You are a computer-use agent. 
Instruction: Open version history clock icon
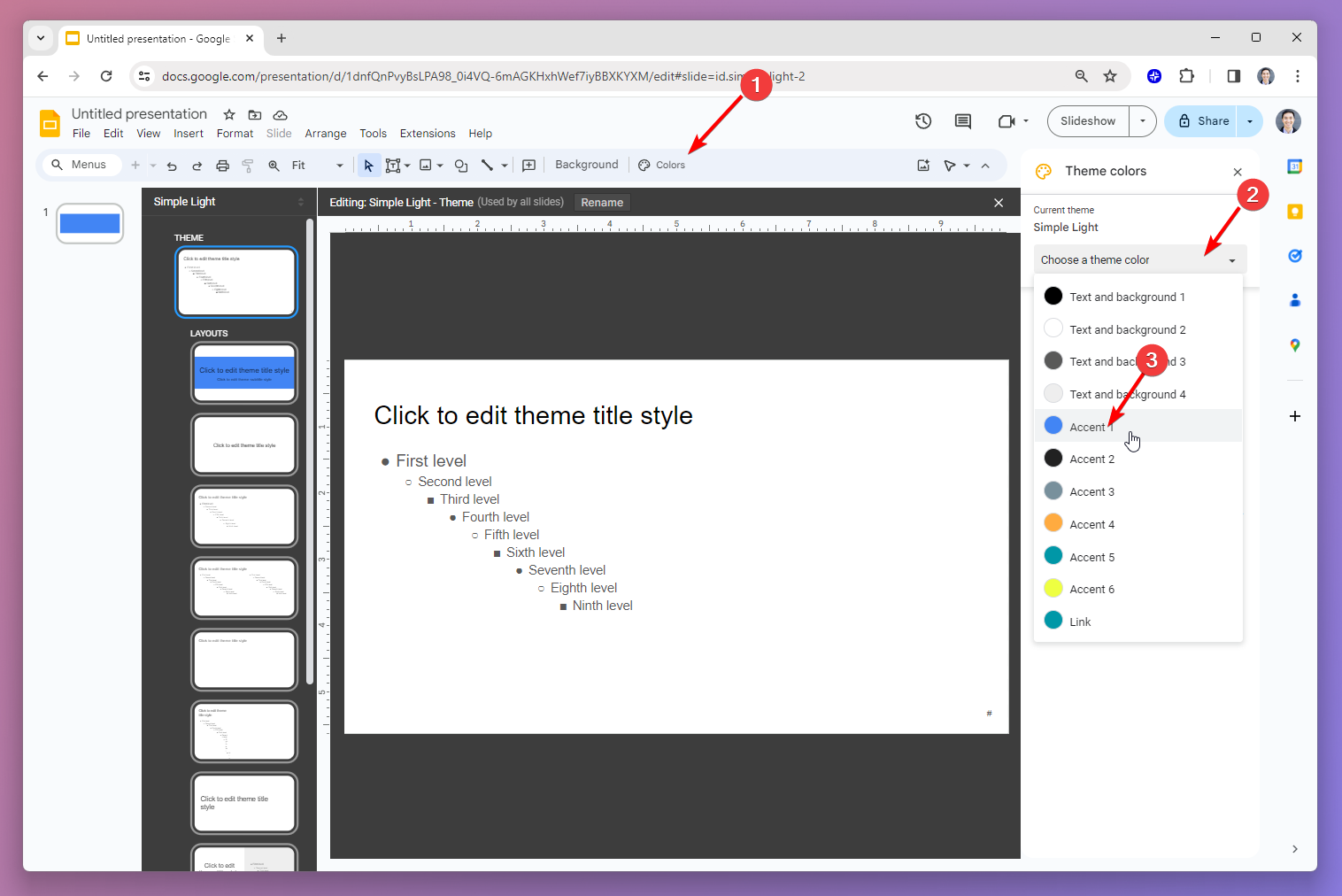923,121
